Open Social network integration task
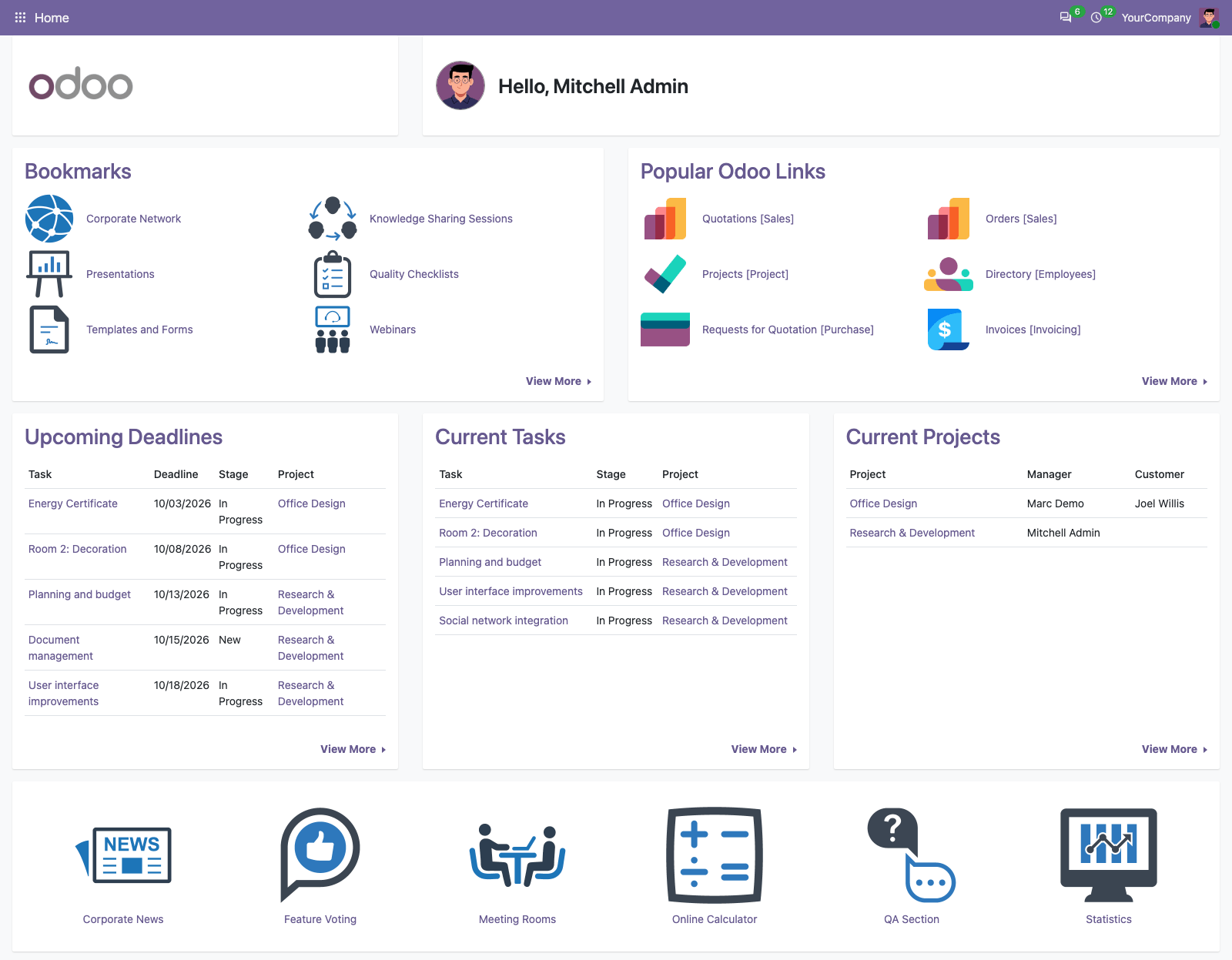This screenshot has width=1232, height=960. coord(504,620)
